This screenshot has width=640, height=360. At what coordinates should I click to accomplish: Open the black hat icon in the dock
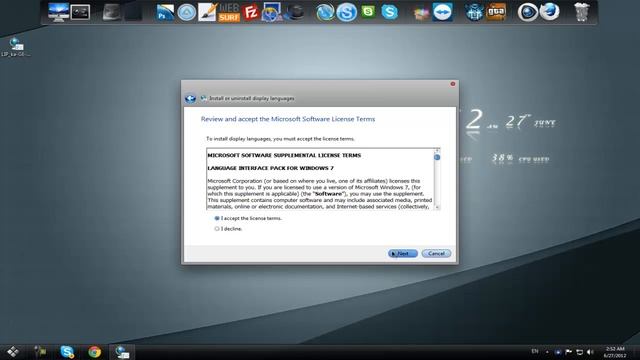pyautogui.click(x=294, y=12)
